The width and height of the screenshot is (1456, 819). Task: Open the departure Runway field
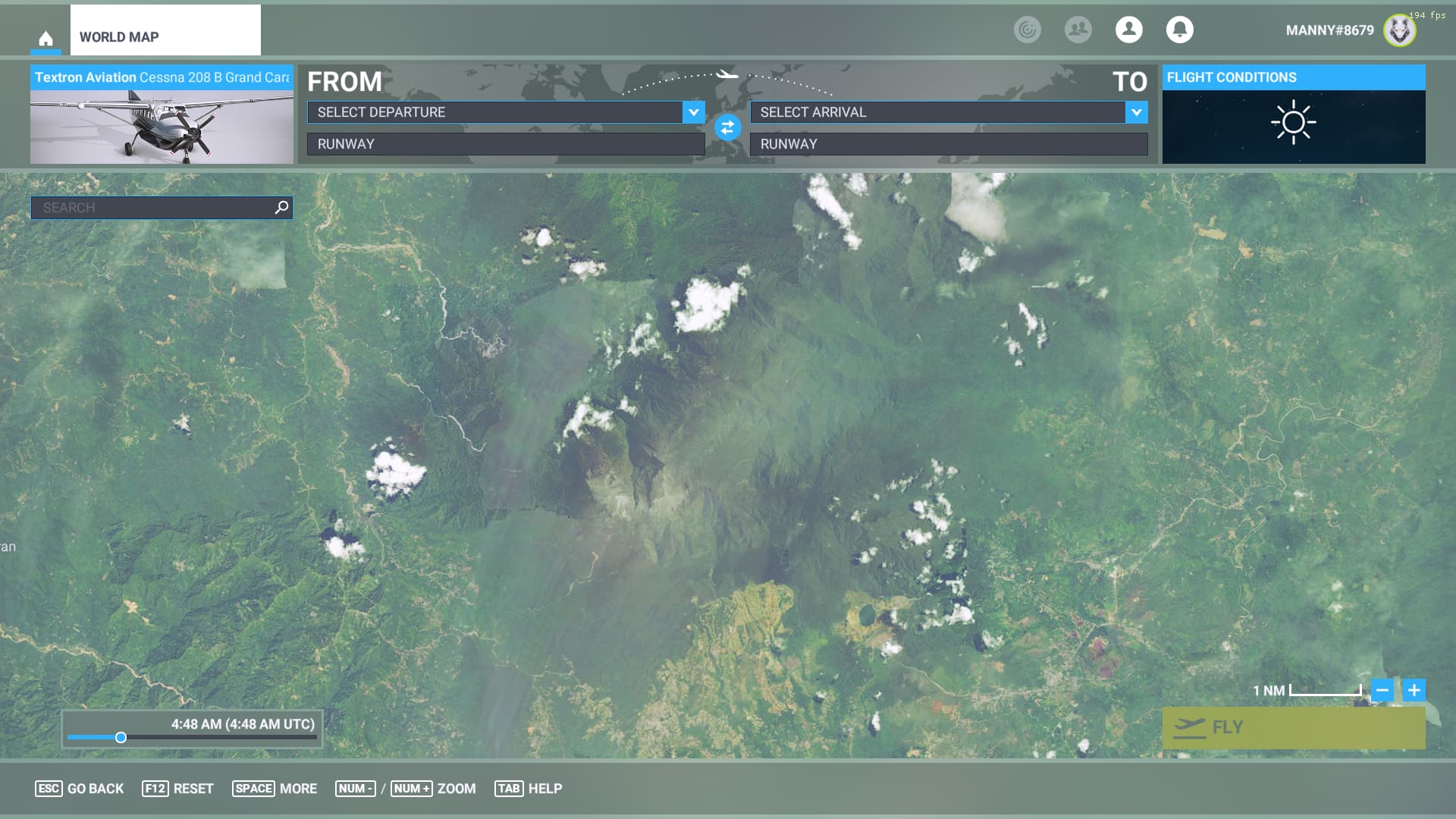pyautogui.click(x=505, y=144)
